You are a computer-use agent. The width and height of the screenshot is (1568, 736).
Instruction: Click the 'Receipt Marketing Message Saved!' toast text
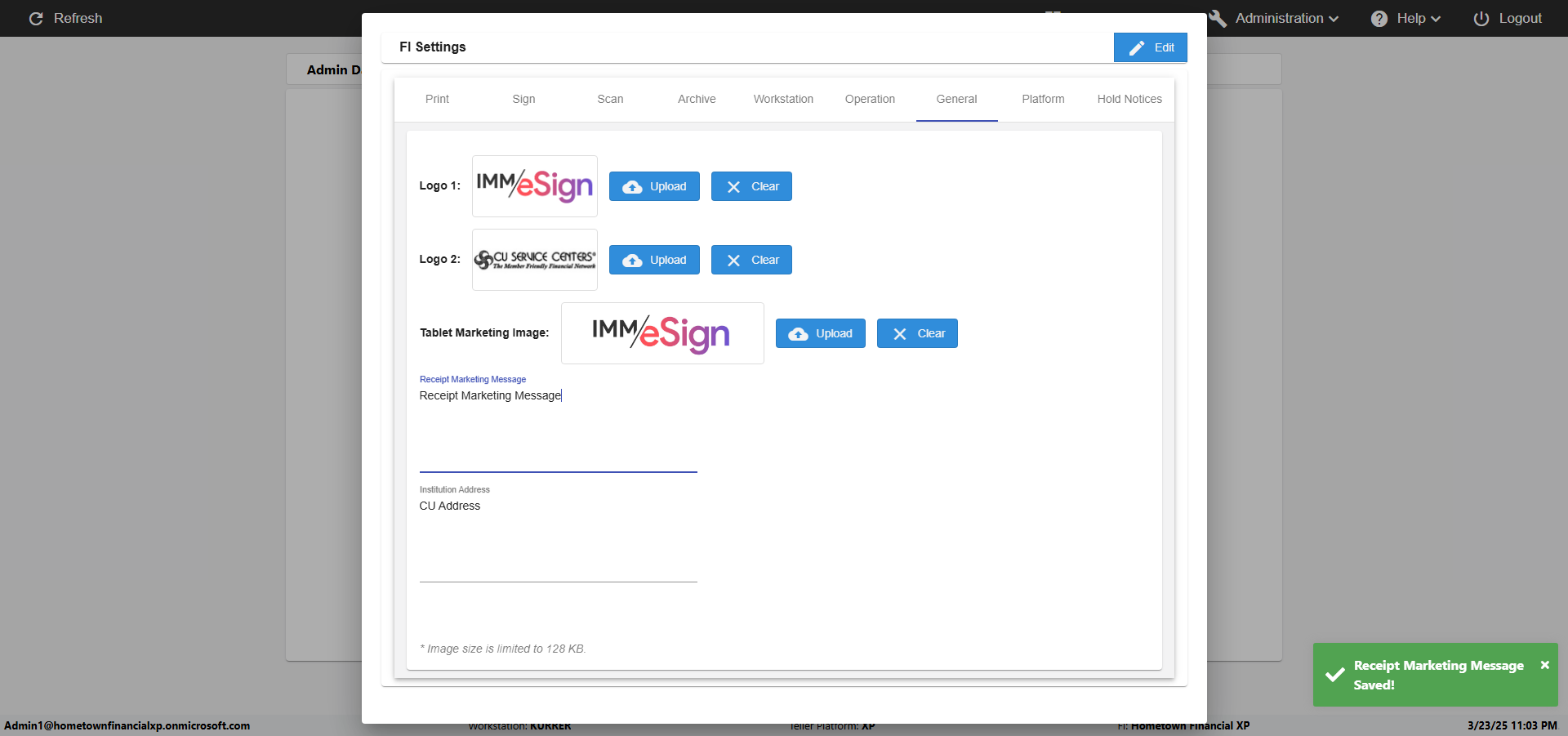(1438, 675)
